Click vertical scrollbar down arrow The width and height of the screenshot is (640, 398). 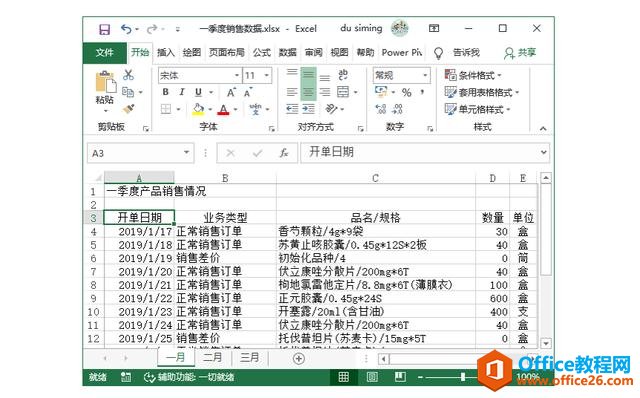[546, 343]
